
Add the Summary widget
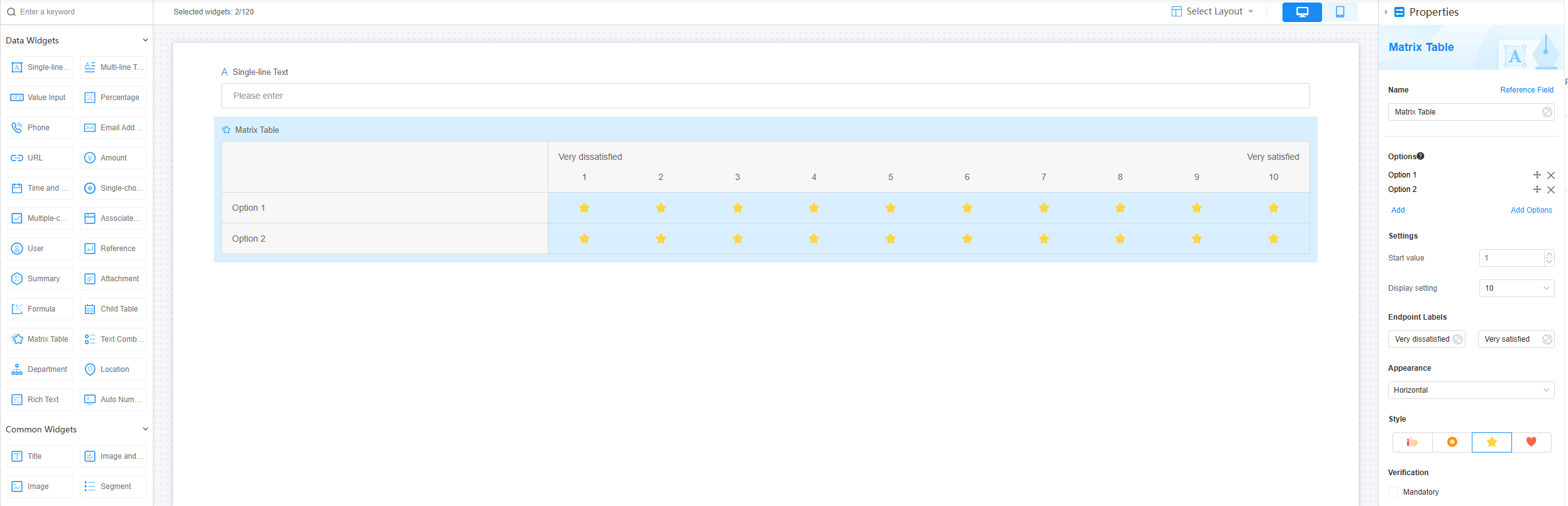pos(40,279)
